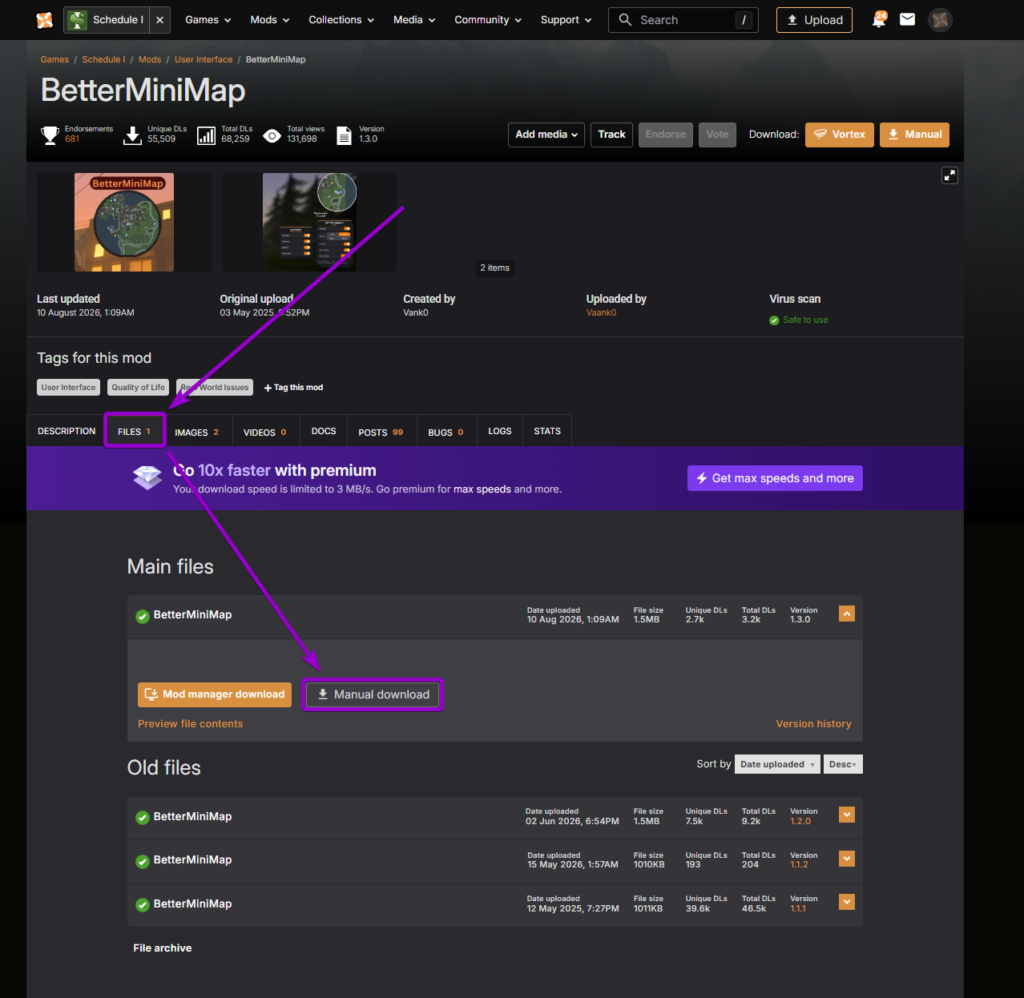Select the User Interface tag
Viewport: 1024px width, 998px height.
coord(69,387)
